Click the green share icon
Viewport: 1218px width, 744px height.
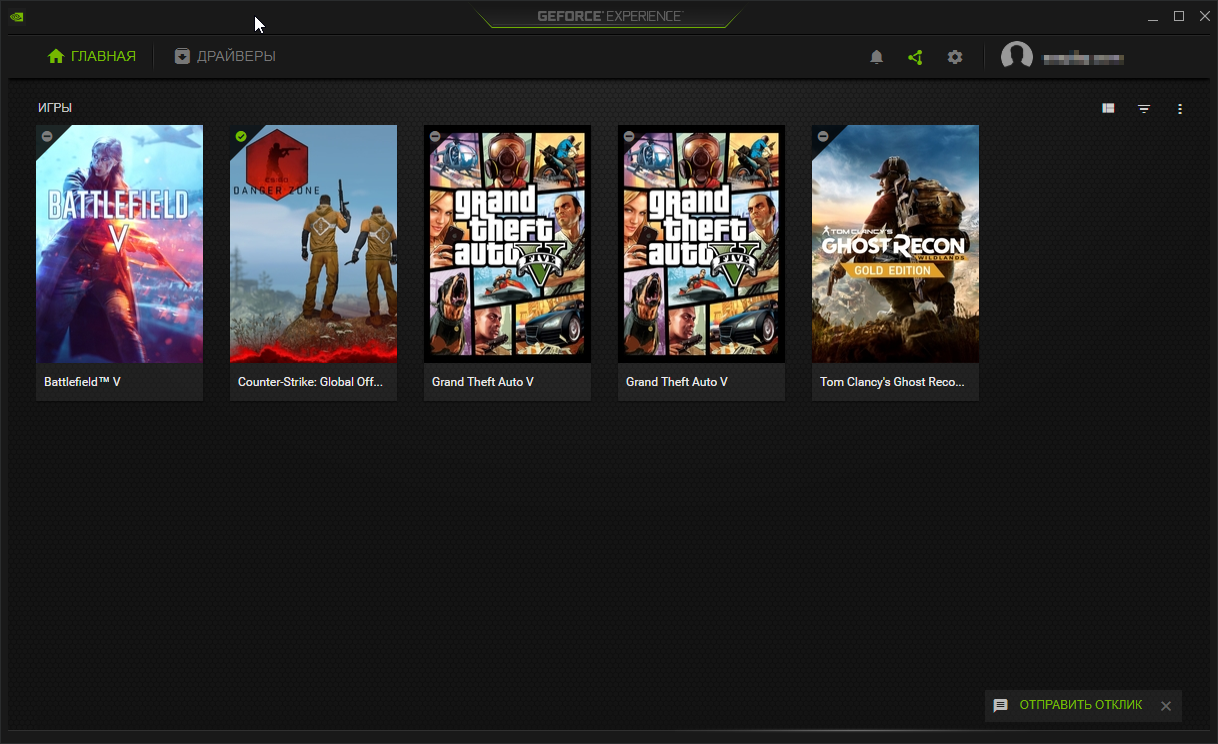tap(915, 57)
